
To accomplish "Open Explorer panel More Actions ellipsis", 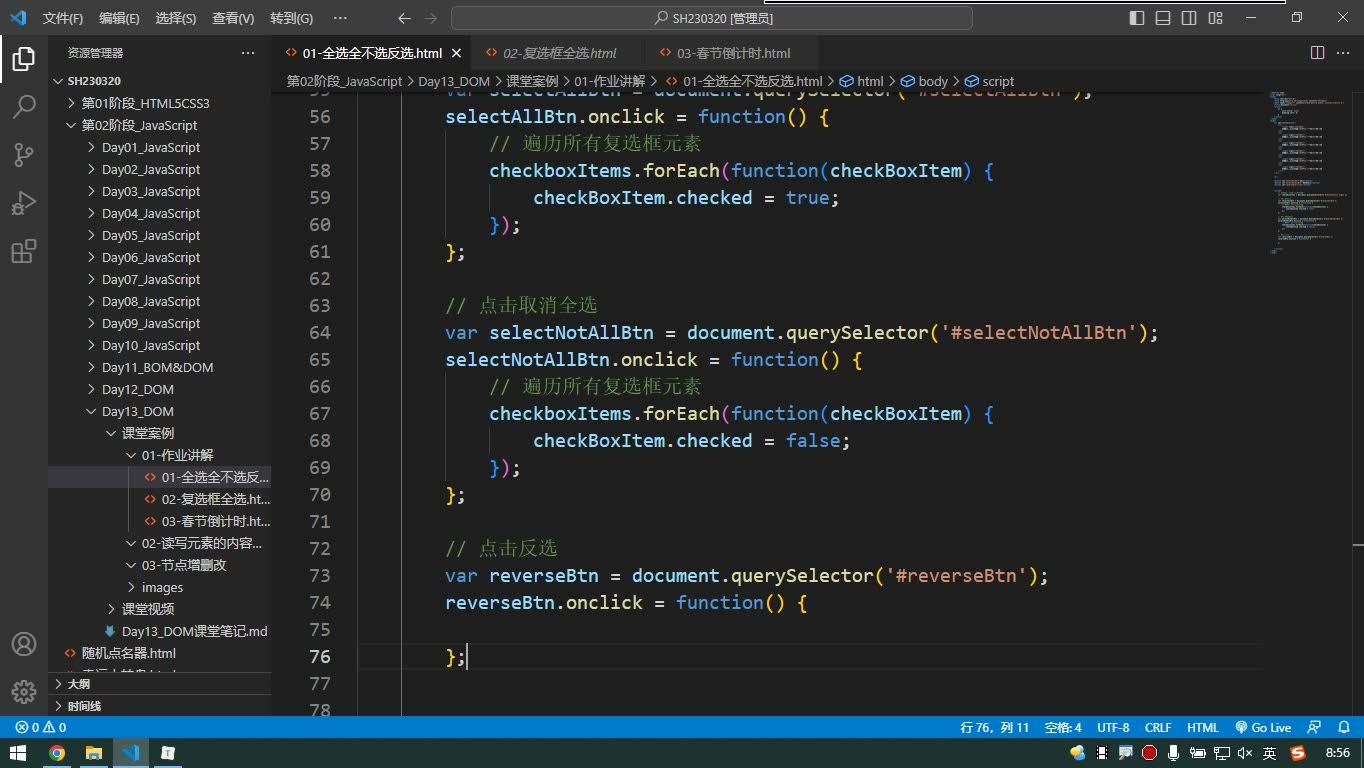I will (x=248, y=53).
